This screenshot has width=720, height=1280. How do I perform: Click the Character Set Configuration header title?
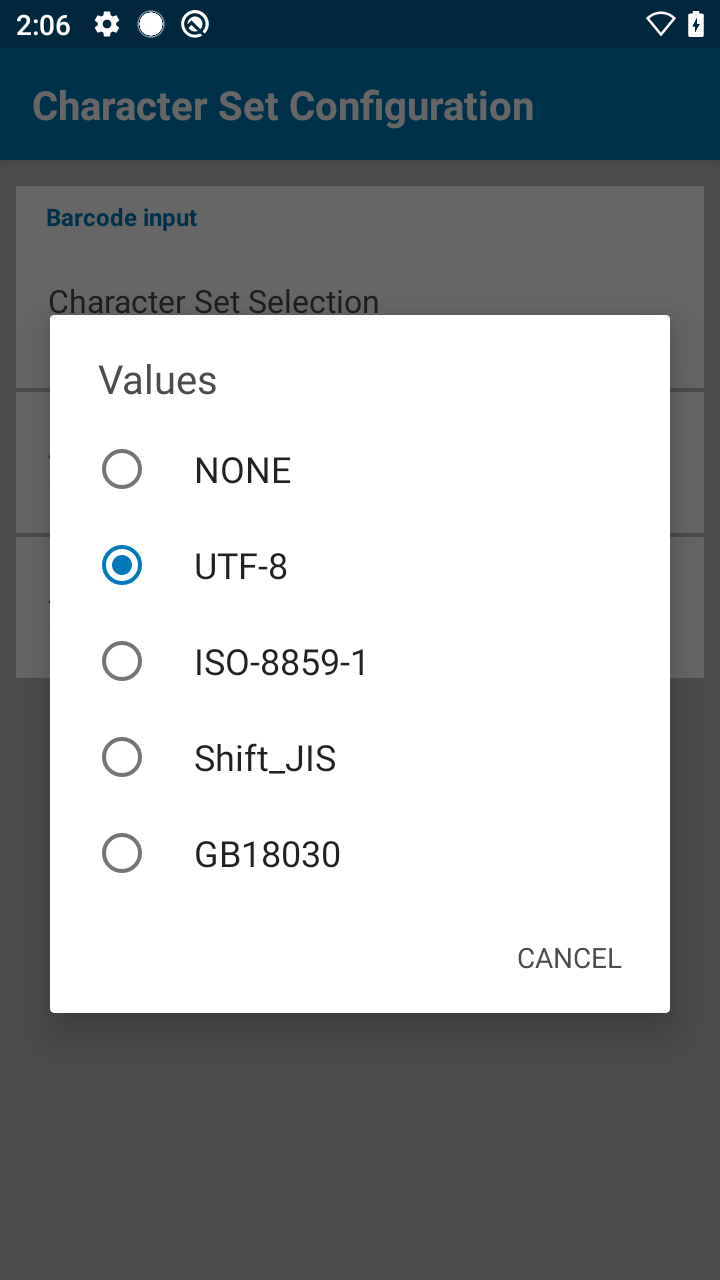click(283, 106)
